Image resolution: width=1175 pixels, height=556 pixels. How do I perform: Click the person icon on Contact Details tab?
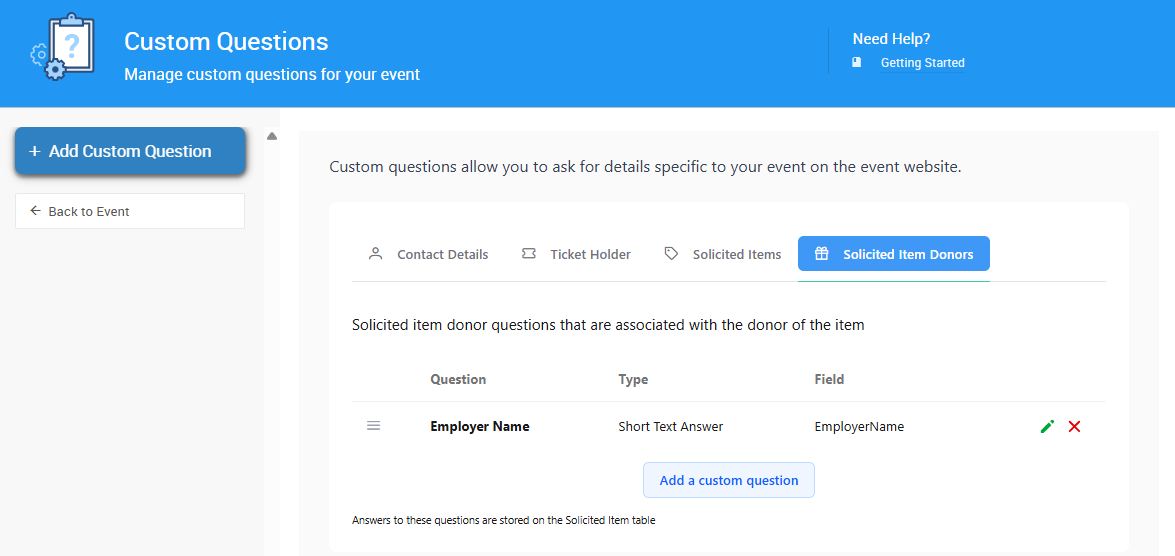375,254
